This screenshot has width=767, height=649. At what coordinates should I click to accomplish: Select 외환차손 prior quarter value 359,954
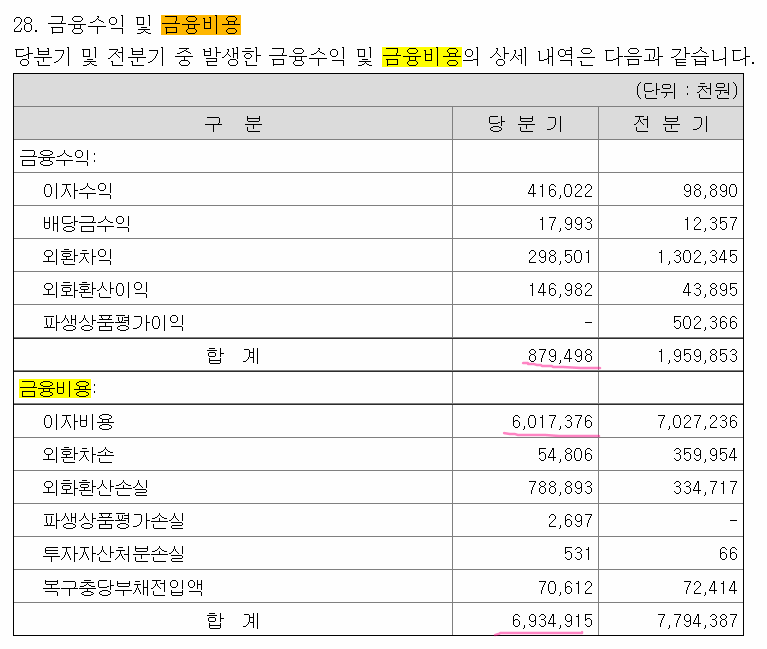coord(705,454)
